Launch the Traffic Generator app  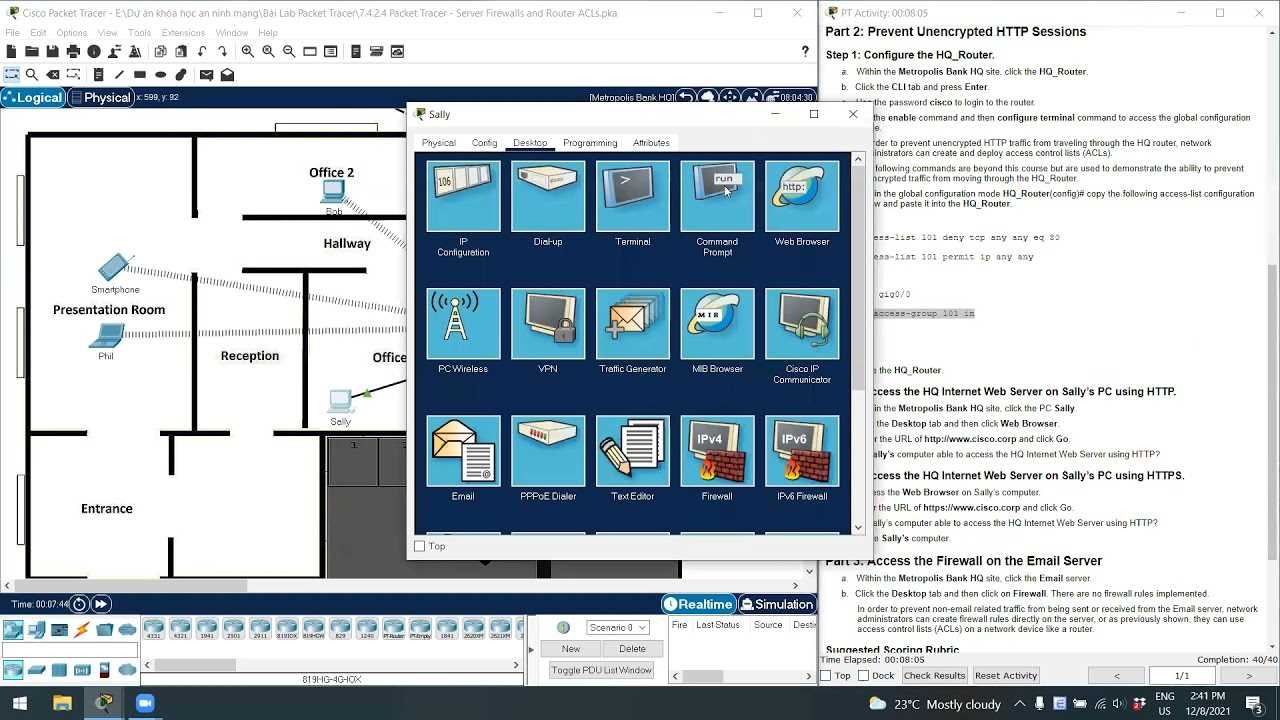click(x=632, y=323)
